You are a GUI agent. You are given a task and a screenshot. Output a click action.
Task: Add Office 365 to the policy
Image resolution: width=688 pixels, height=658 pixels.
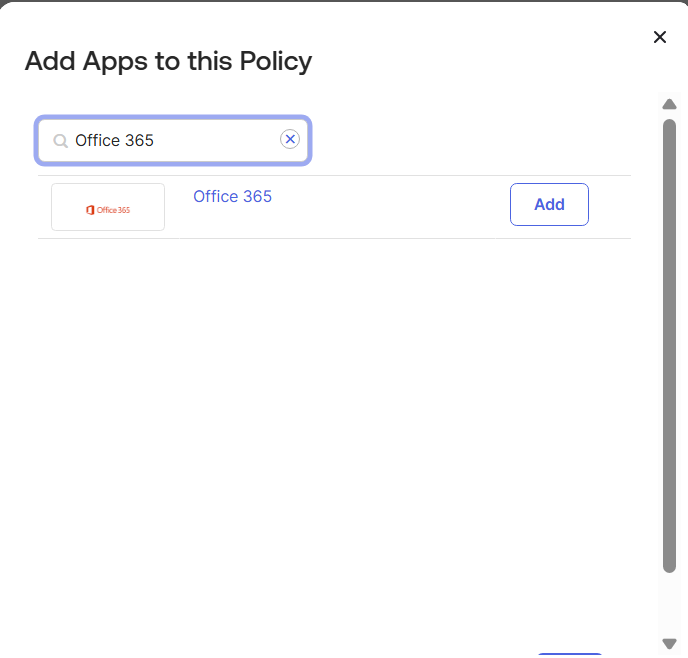[549, 204]
